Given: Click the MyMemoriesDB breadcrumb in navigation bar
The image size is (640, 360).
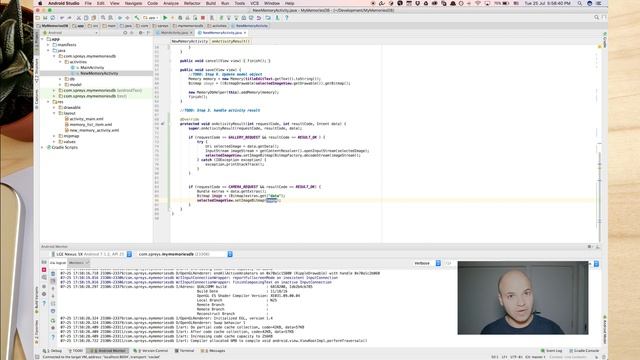Looking at the screenshot, I should [53, 26].
